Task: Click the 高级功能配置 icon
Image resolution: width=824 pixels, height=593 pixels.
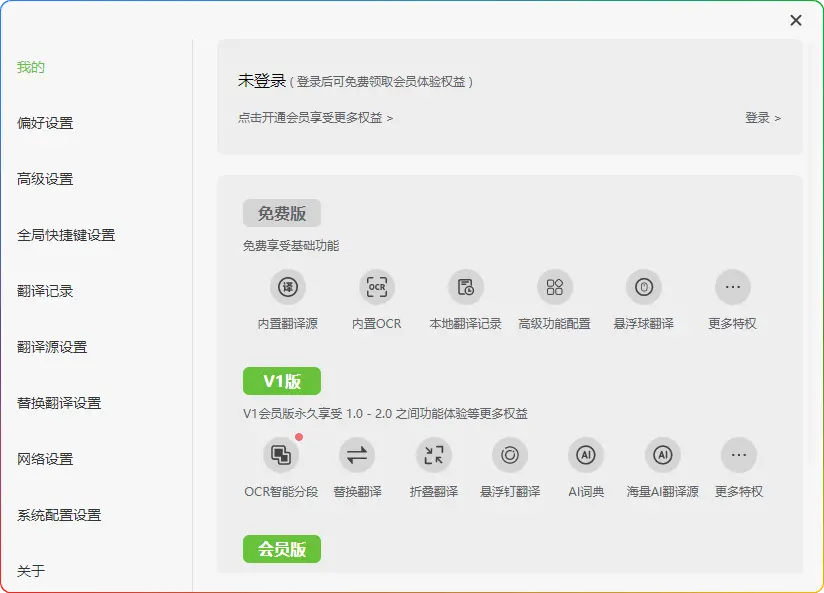Action: (x=554, y=288)
